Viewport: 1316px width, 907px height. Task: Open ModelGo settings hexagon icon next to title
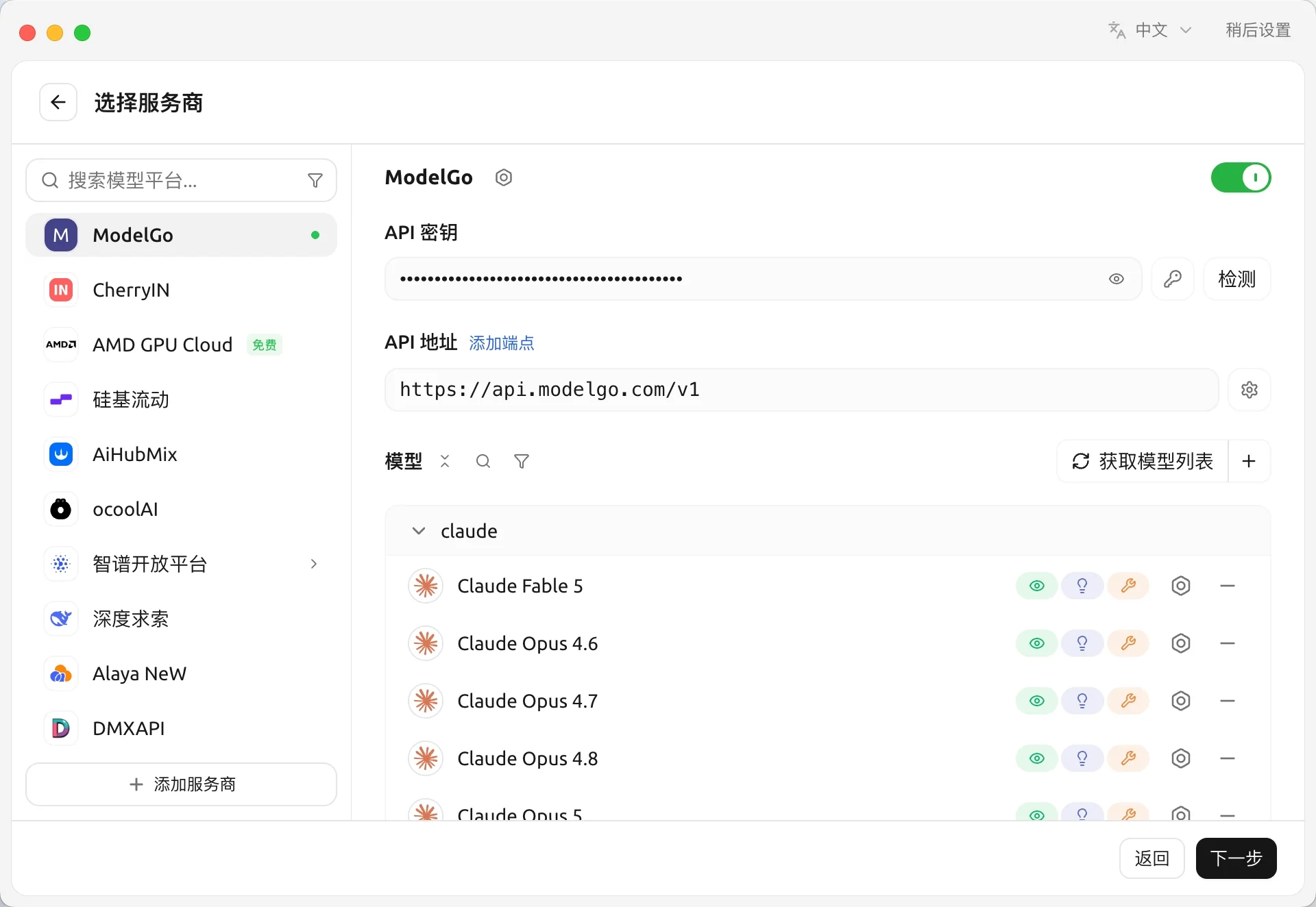504,177
